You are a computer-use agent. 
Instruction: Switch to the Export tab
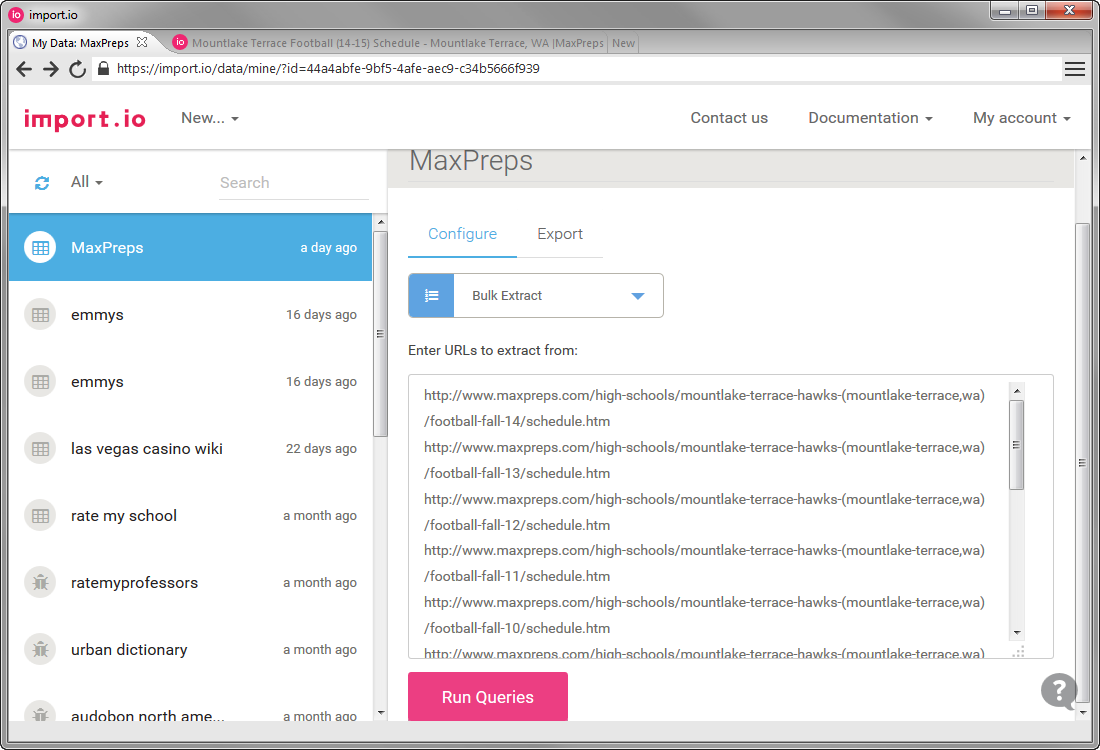click(x=560, y=234)
